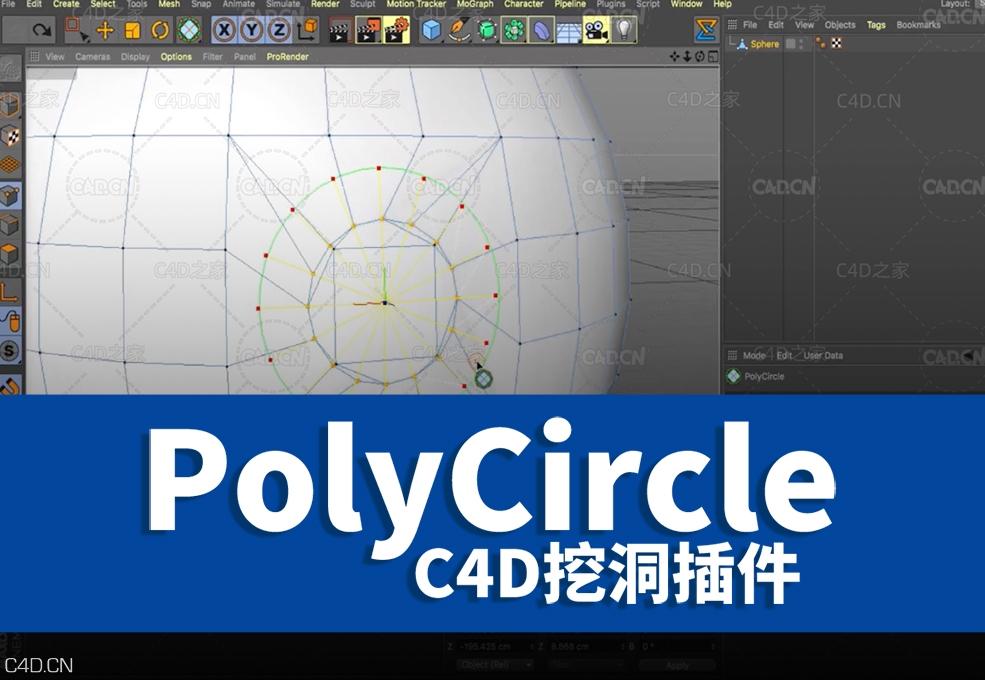Toggle the X axis lock button
The height and width of the screenshot is (680, 985).
(x=222, y=31)
